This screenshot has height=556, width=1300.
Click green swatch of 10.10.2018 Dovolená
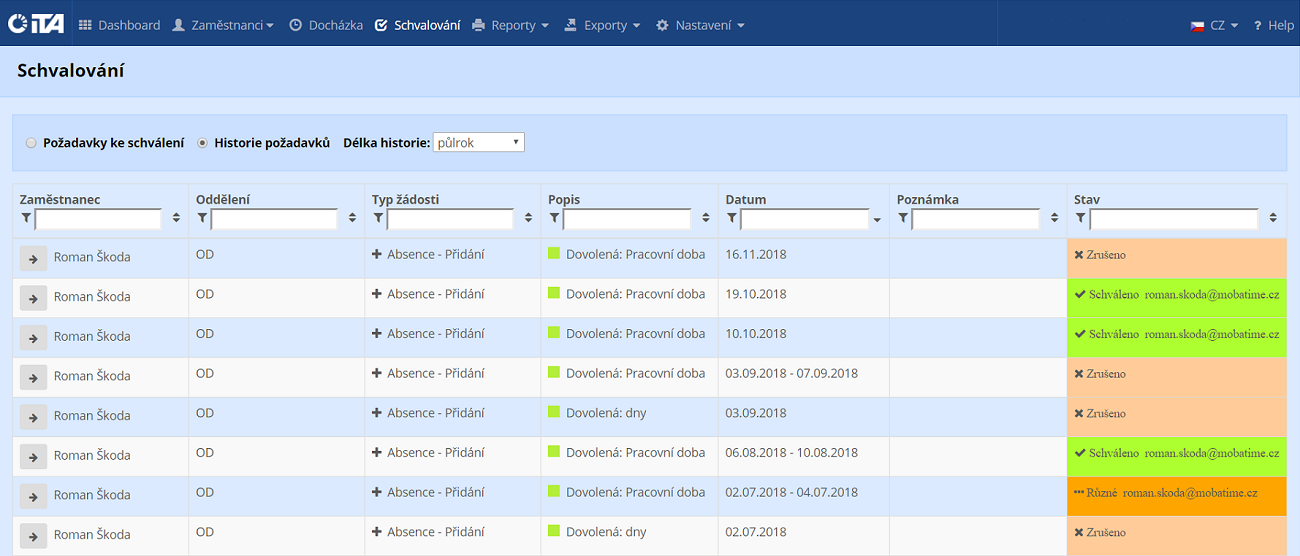coord(554,333)
